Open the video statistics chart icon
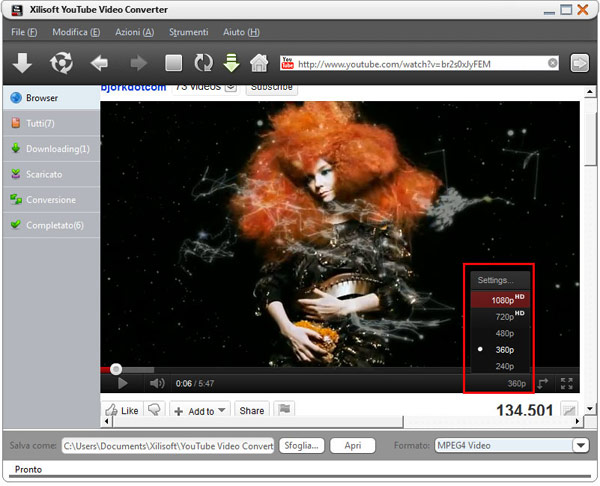The width and height of the screenshot is (600, 486). click(569, 409)
